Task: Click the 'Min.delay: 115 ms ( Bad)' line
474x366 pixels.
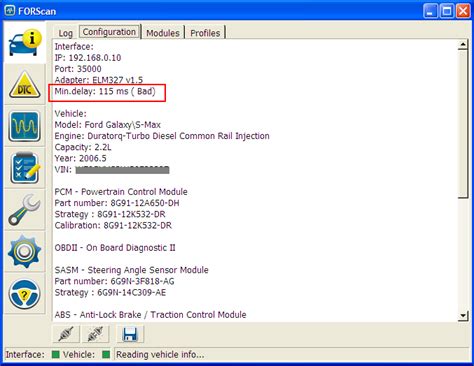Action: click(105, 91)
